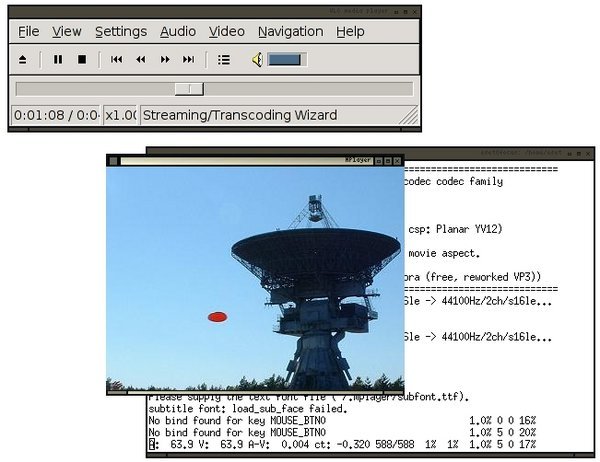
Task: Open the Video menu
Action: (227, 31)
